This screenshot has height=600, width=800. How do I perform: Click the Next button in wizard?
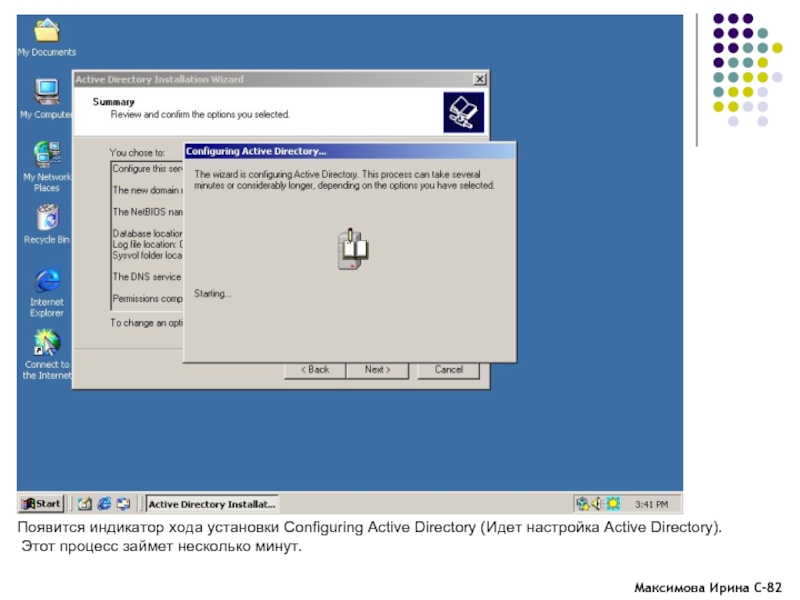pyautogui.click(x=378, y=370)
